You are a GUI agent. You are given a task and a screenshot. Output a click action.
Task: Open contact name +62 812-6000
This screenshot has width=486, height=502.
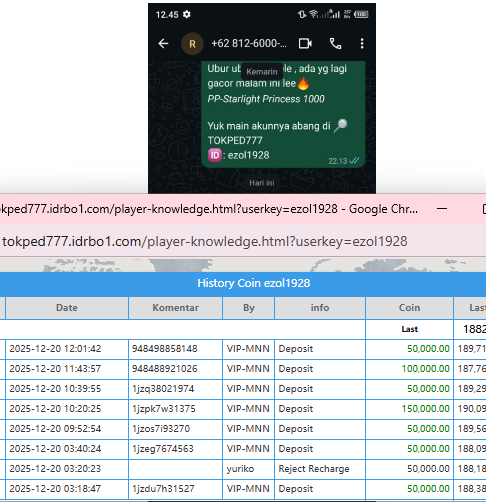point(249,43)
